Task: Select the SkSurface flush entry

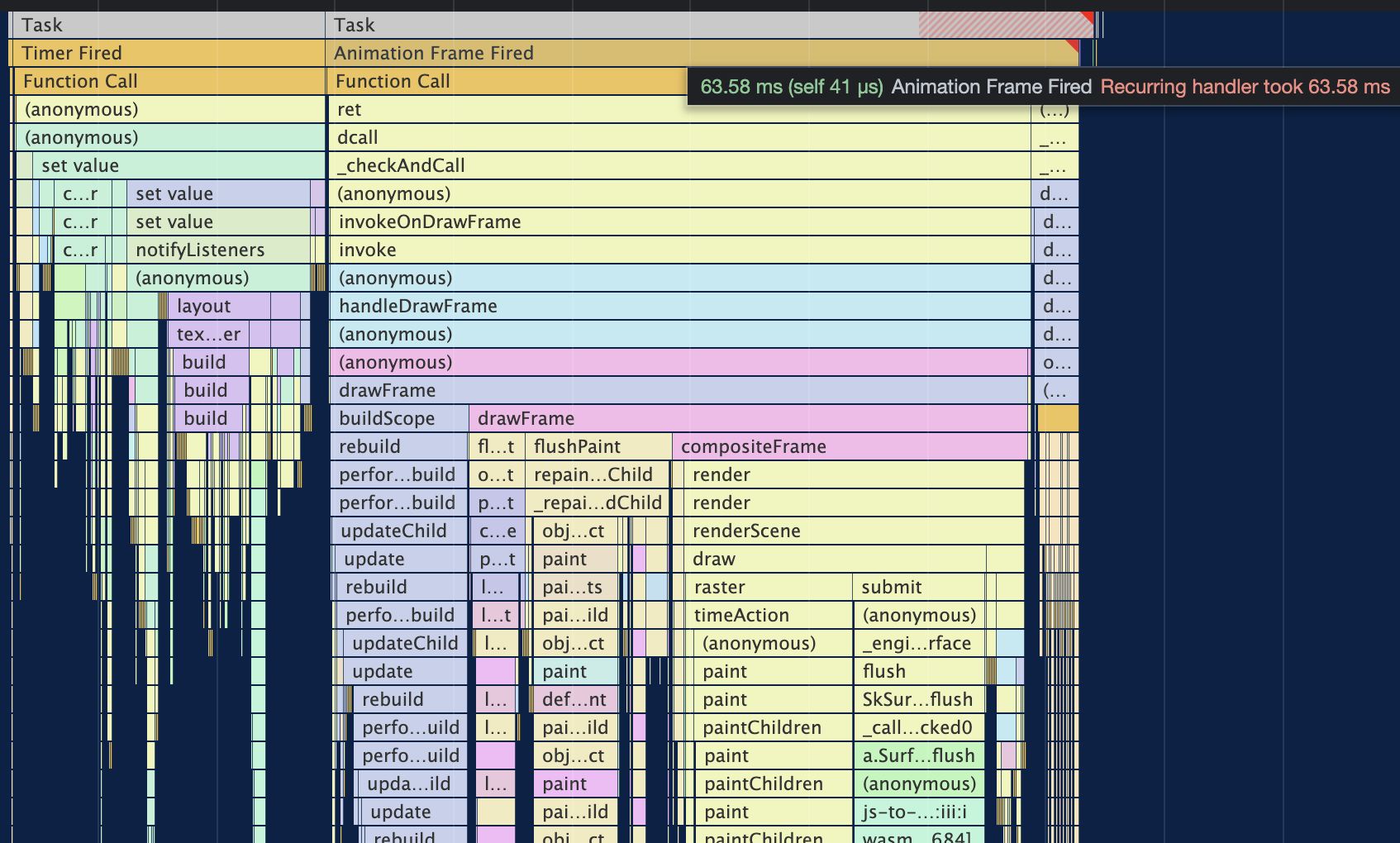Action: (919, 699)
